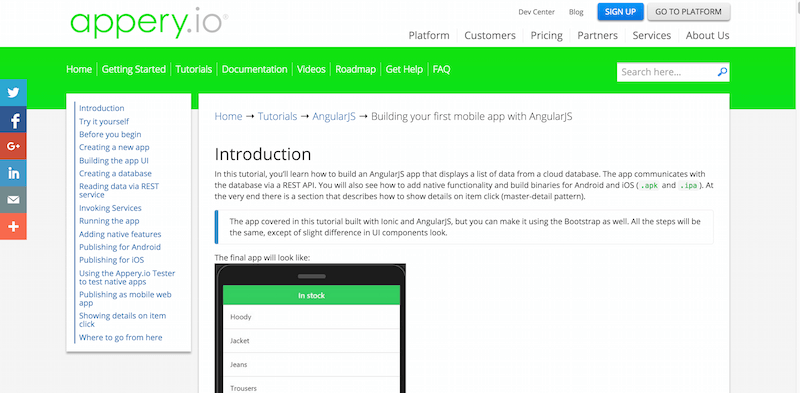The width and height of the screenshot is (800, 393).
Task: Jump to Reading data via REST service
Action: point(119,190)
